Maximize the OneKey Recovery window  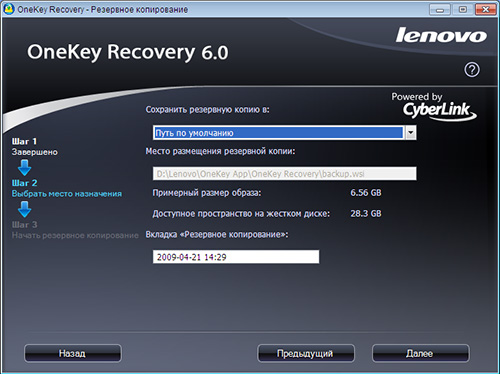point(463,10)
